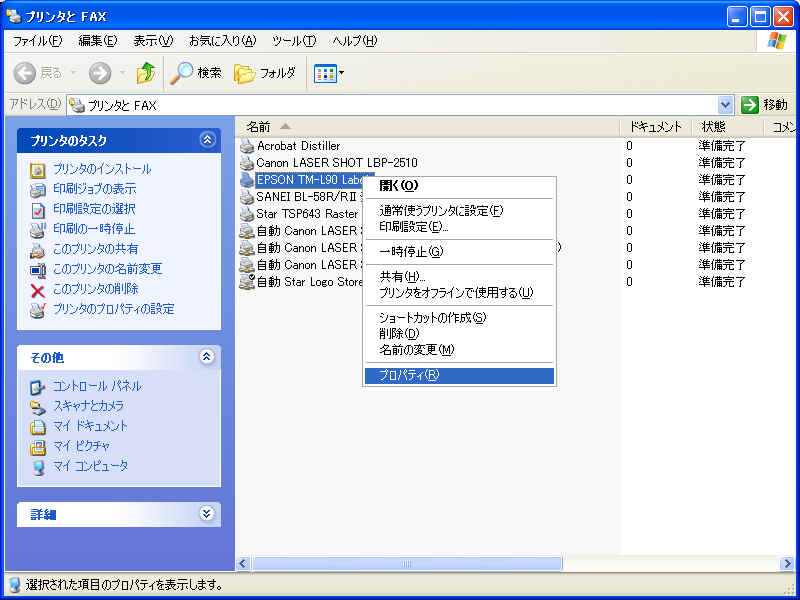Screen dimensions: 800x600
Task: Click the Go (移動) button
Action: pos(764,106)
